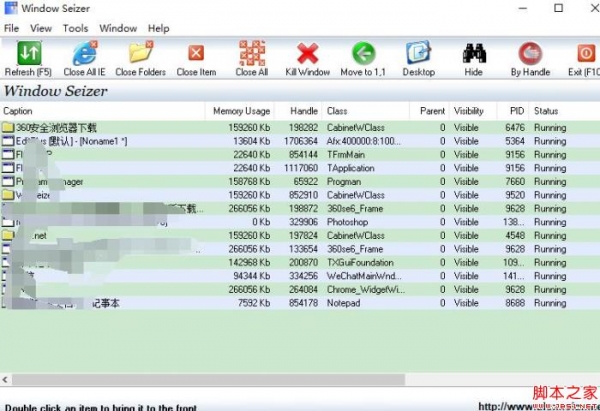600x411 pixels.
Task: Maximize the Window Seizer window
Action: coord(558,8)
